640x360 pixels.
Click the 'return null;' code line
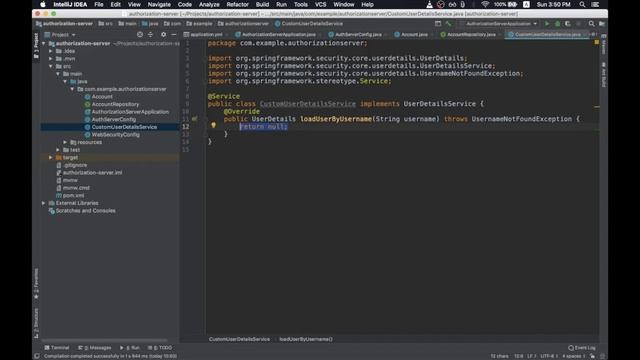pos(263,127)
